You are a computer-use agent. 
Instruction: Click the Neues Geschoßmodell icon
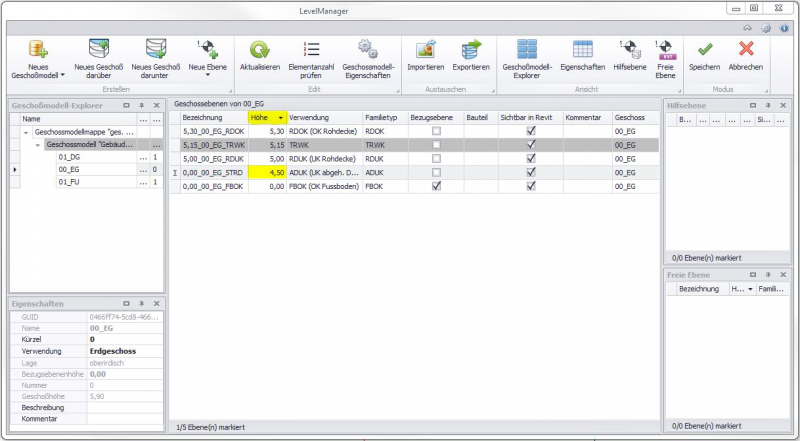coord(39,49)
